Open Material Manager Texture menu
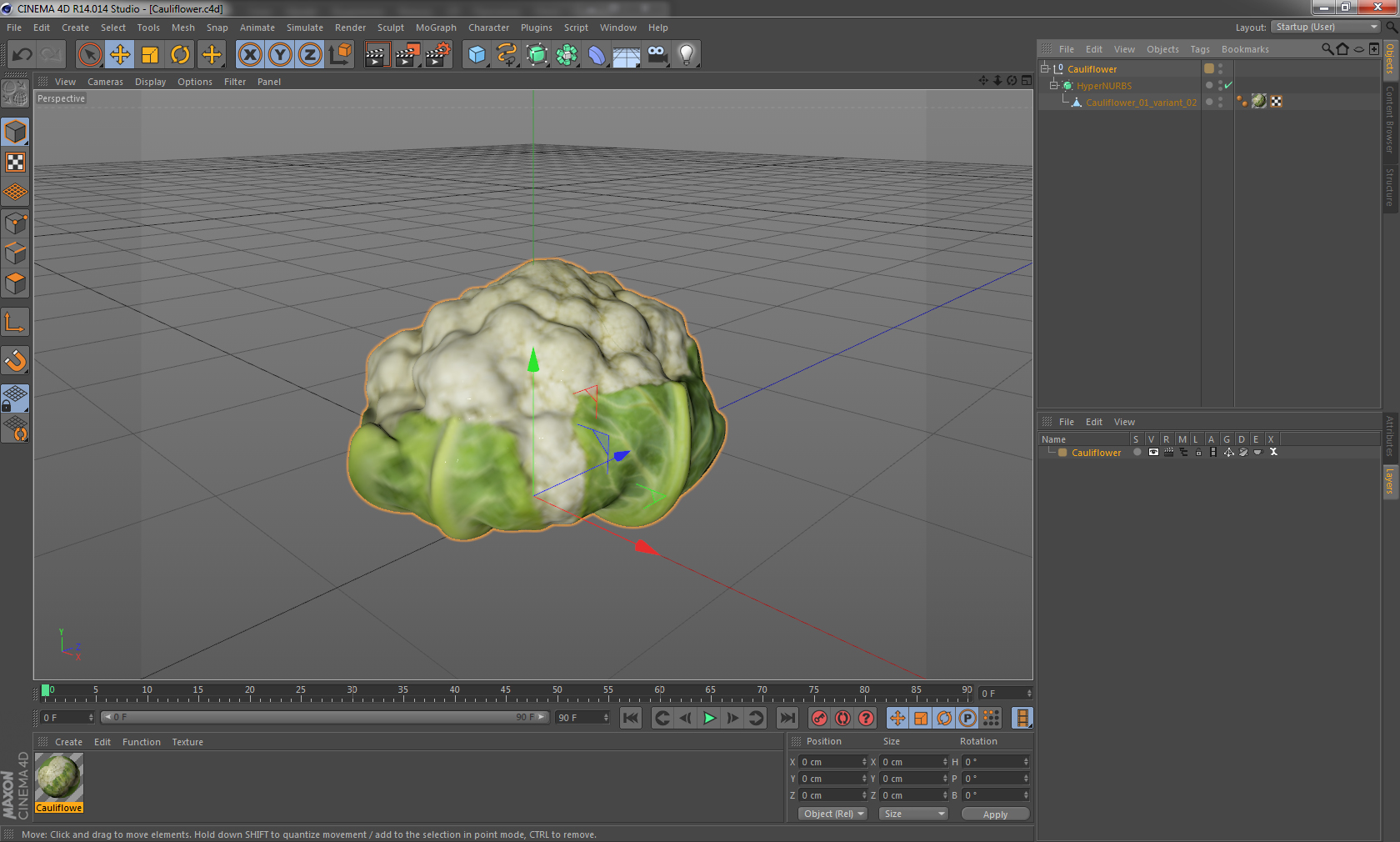The image size is (1400, 842). click(187, 742)
